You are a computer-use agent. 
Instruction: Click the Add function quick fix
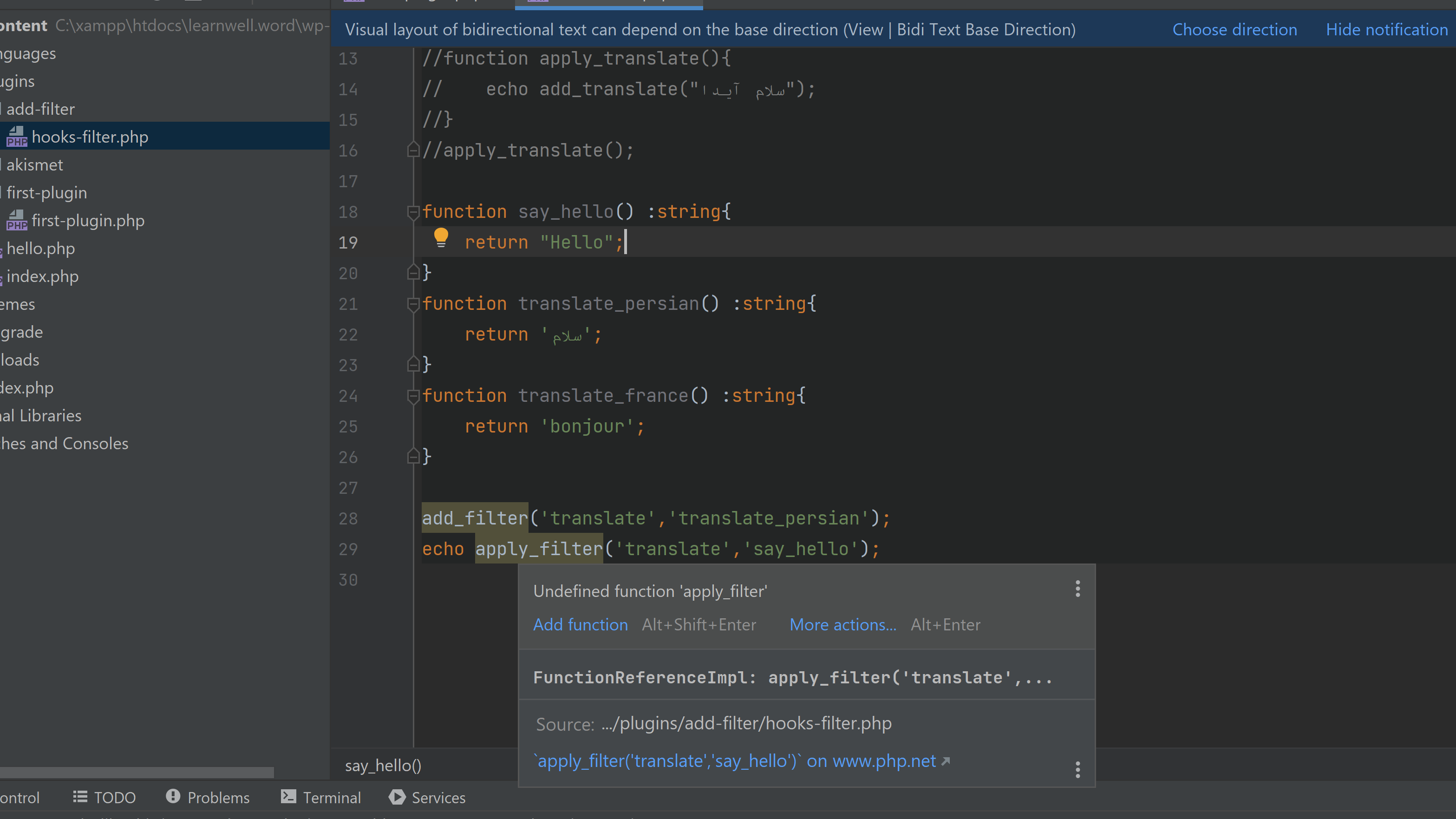[581, 624]
